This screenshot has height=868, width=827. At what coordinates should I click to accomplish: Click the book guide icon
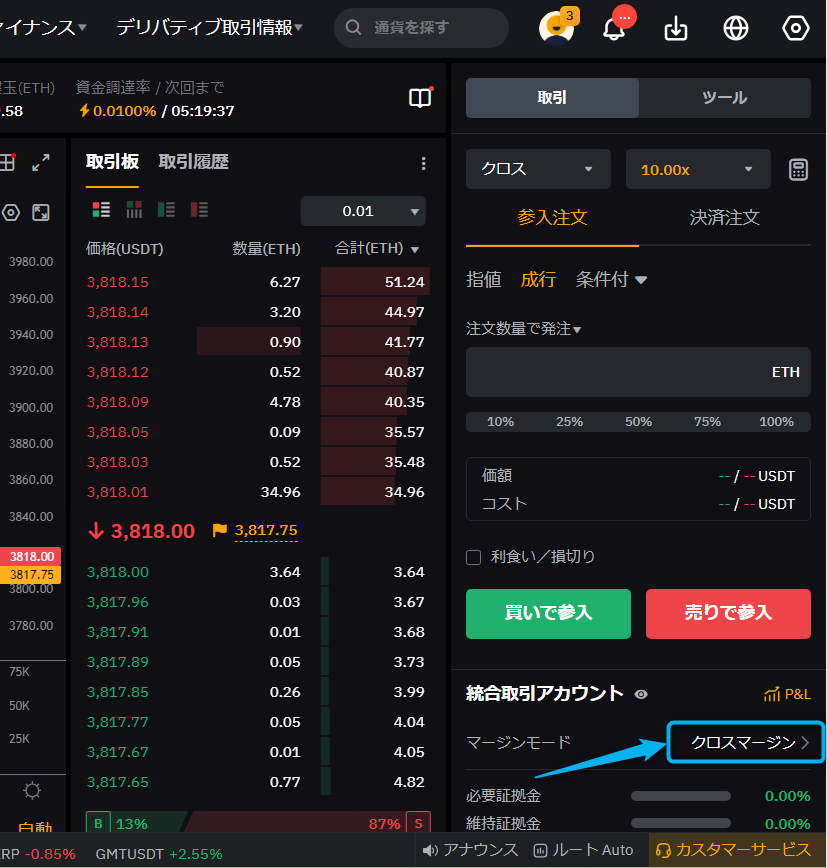click(420, 98)
